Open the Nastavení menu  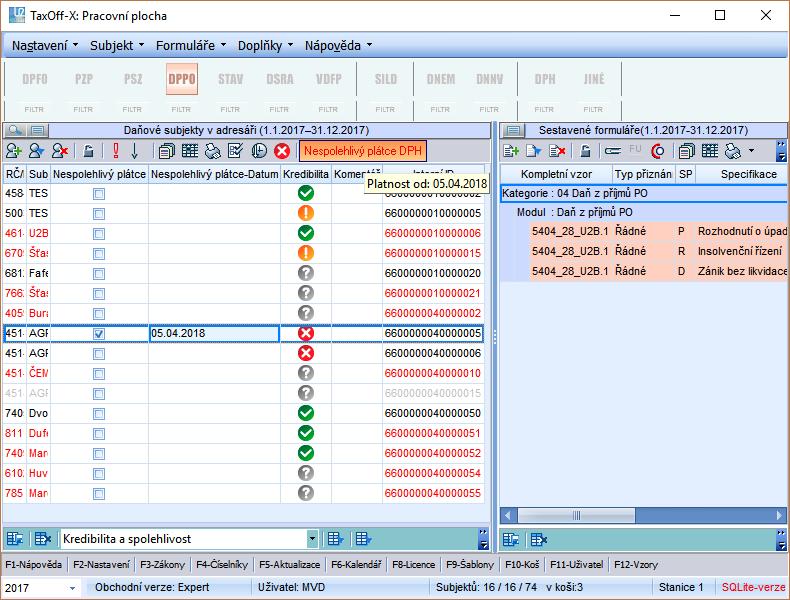pyautogui.click(x=44, y=45)
